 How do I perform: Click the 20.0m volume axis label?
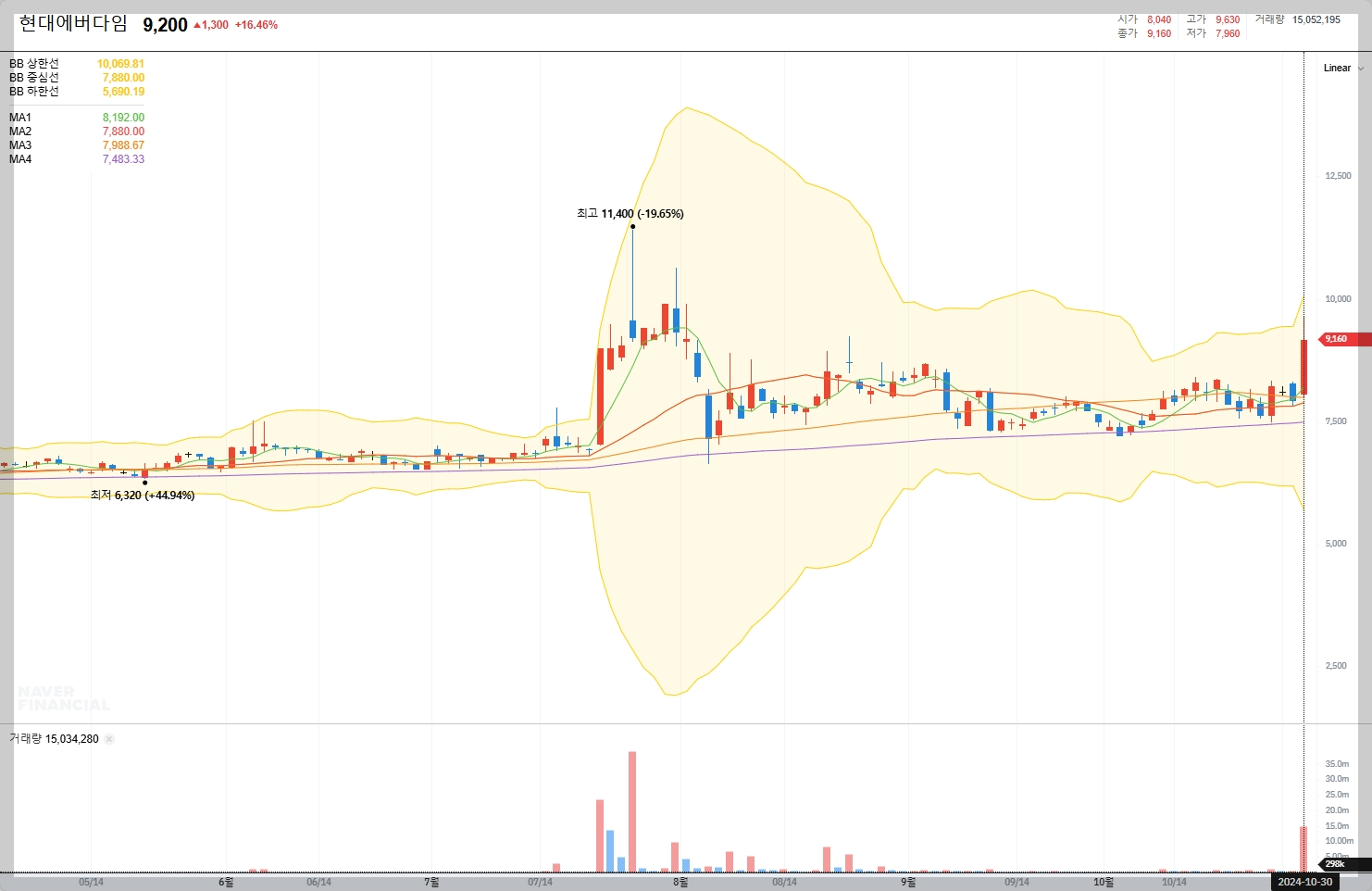tap(1337, 810)
